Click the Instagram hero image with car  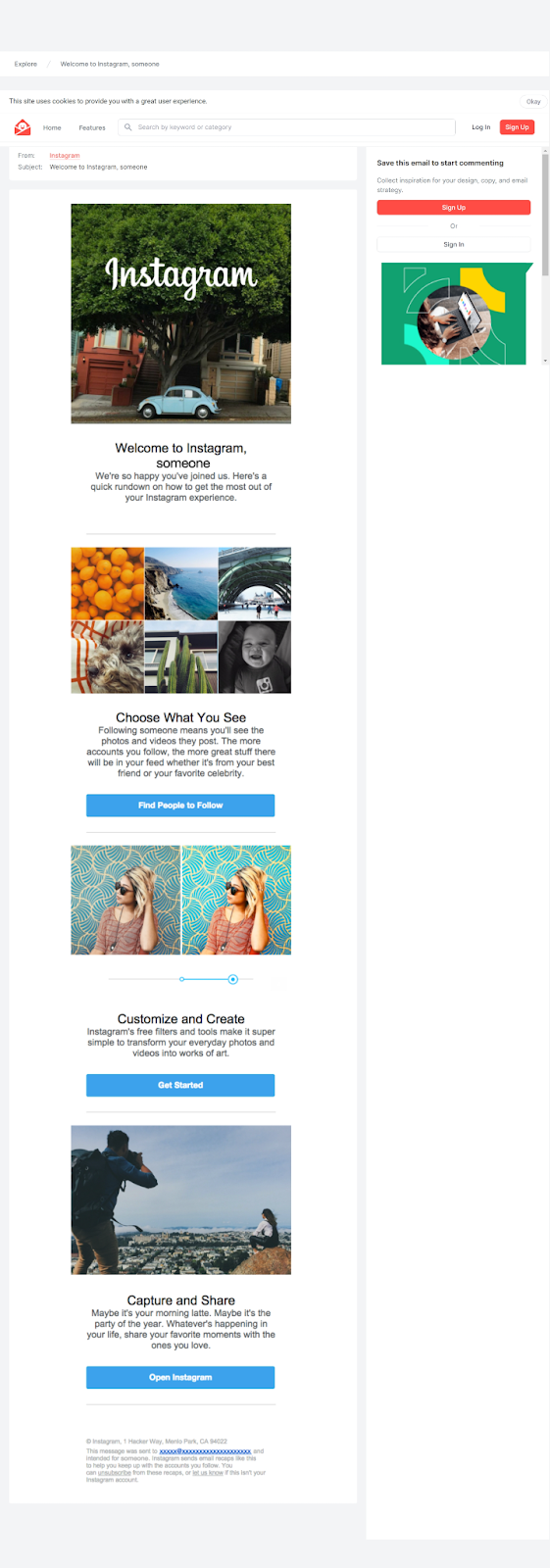pos(181,314)
